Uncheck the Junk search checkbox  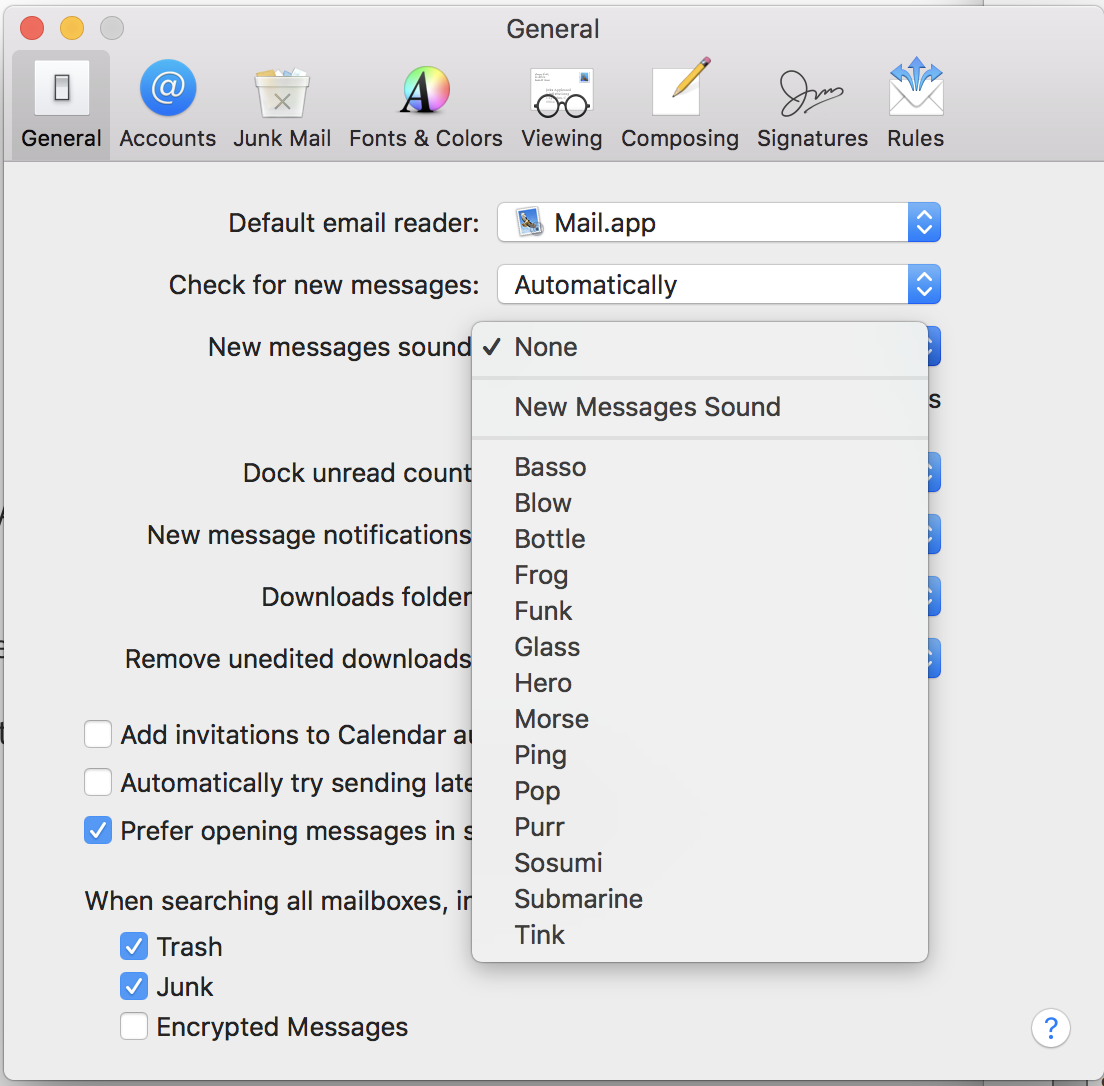coord(134,986)
